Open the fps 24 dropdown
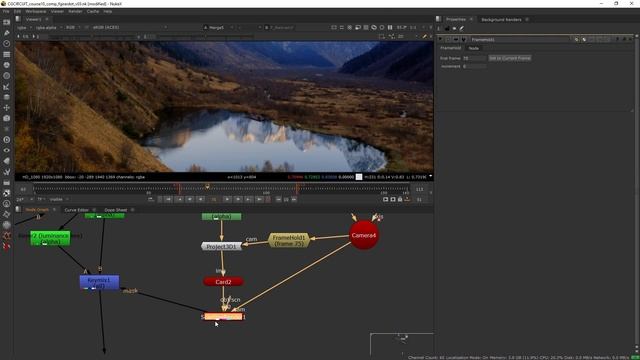640x360 pixels. pos(24,200)
